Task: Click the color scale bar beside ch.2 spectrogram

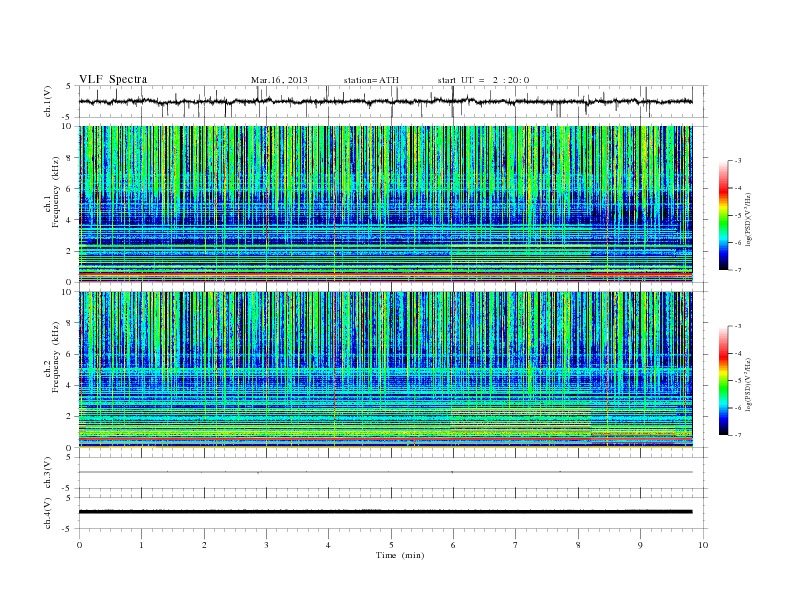Action: (723, 380)
